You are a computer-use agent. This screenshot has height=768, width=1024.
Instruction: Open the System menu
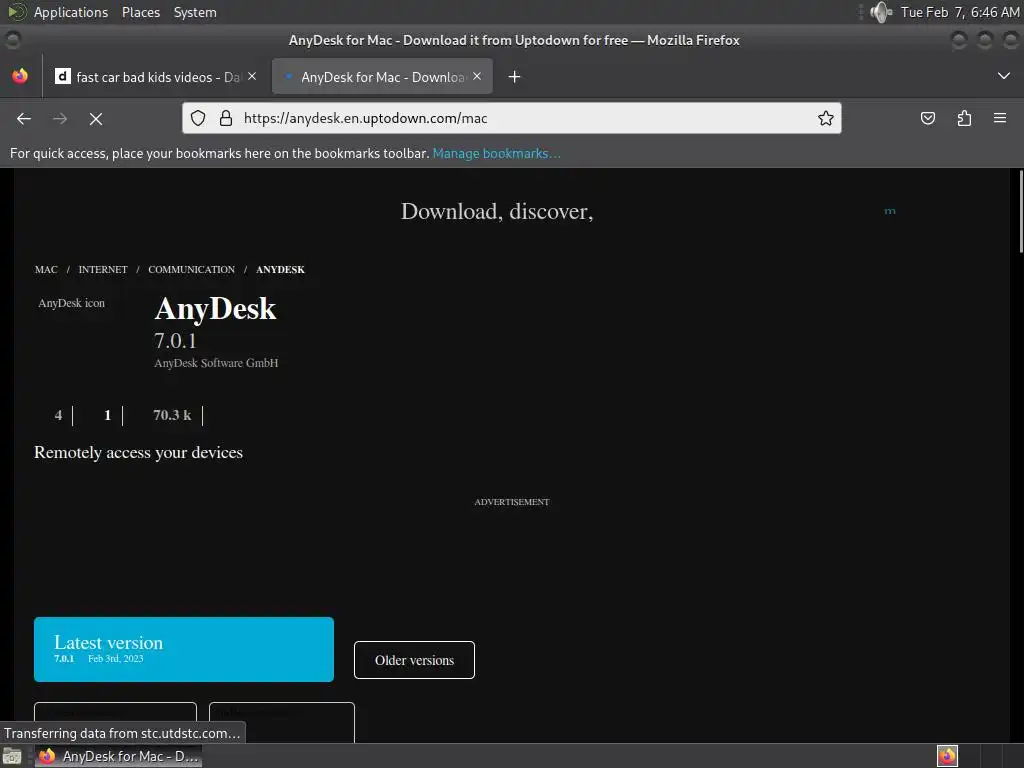(195, 12)
